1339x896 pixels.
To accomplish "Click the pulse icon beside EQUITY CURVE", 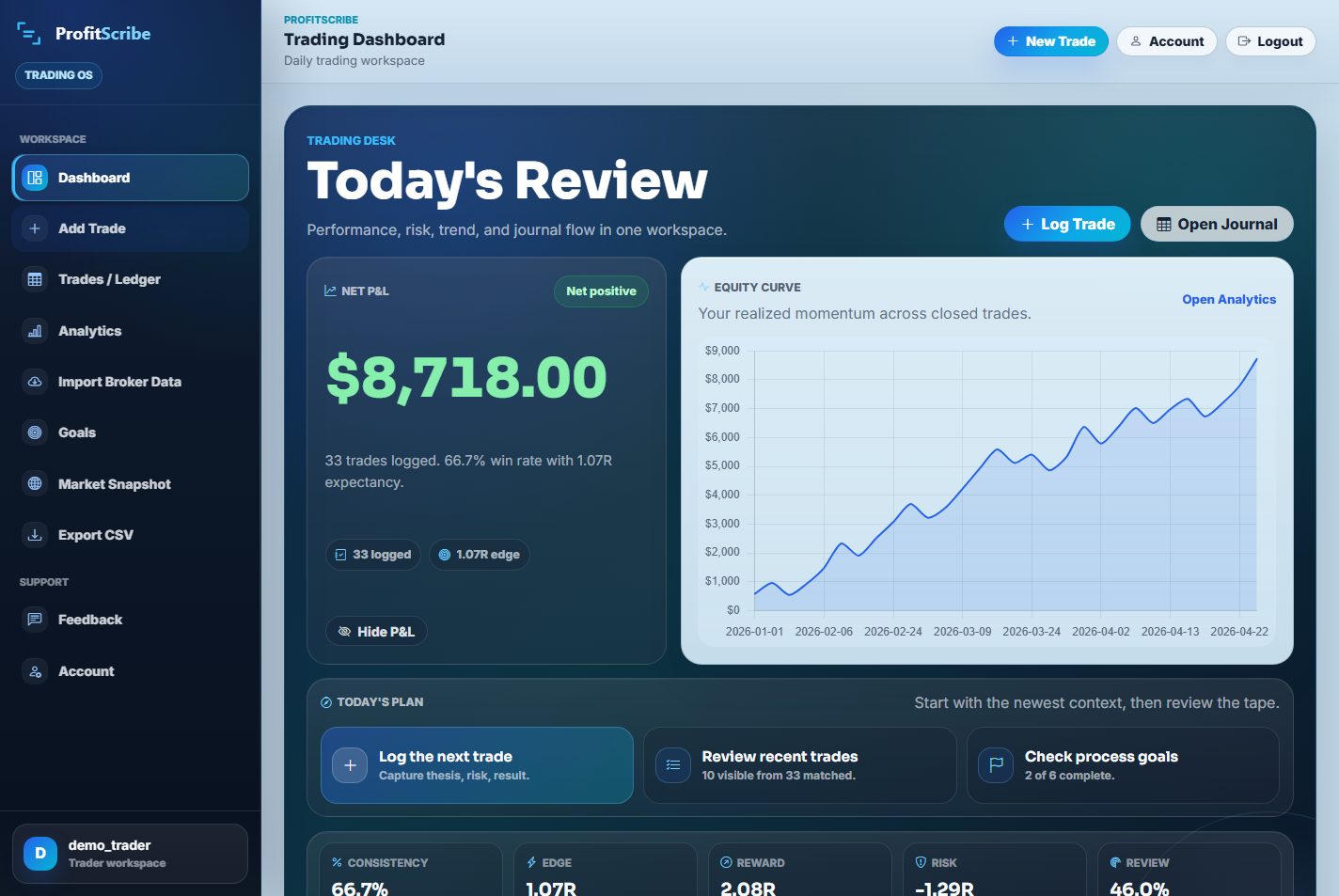I will 703,287.
